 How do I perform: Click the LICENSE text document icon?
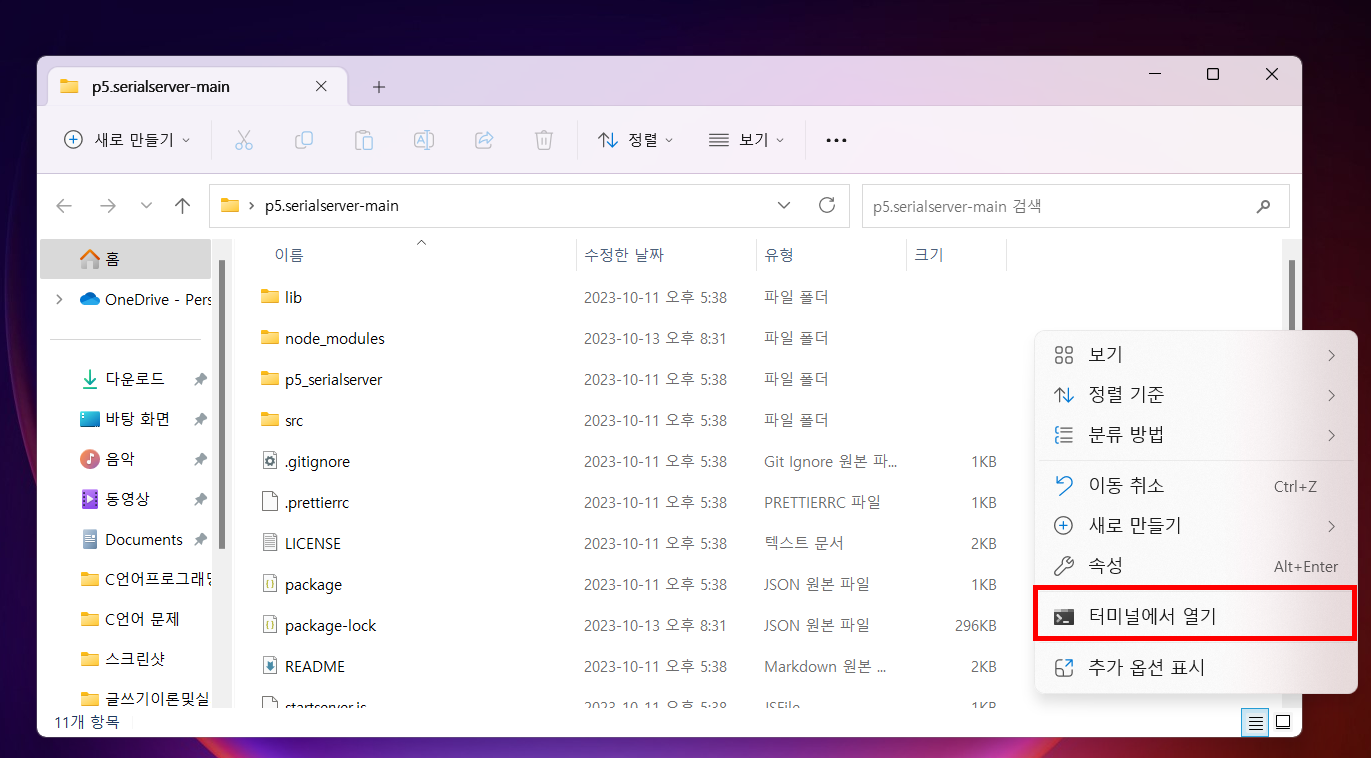270,543
